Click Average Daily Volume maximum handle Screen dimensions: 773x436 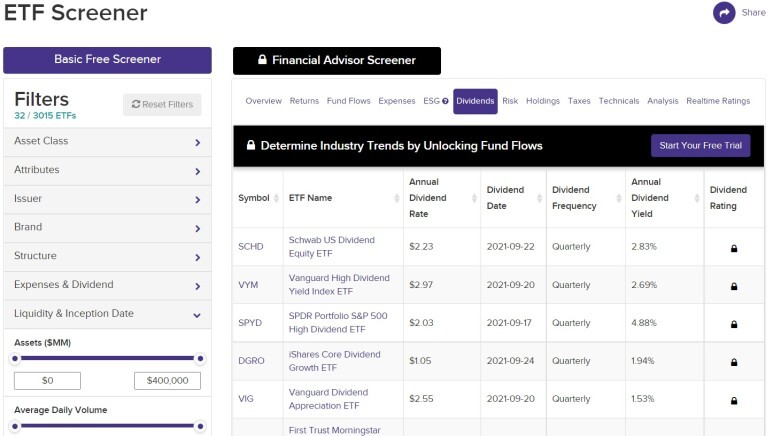[x=200, y=426]
